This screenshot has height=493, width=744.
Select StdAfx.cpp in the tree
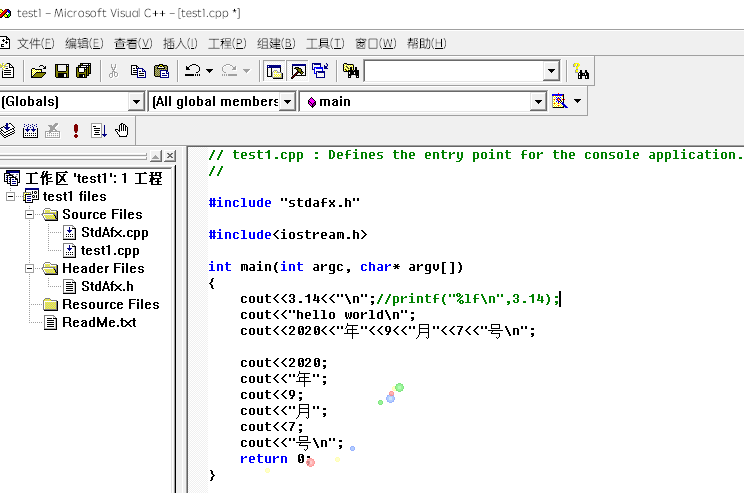click(114, 232)
